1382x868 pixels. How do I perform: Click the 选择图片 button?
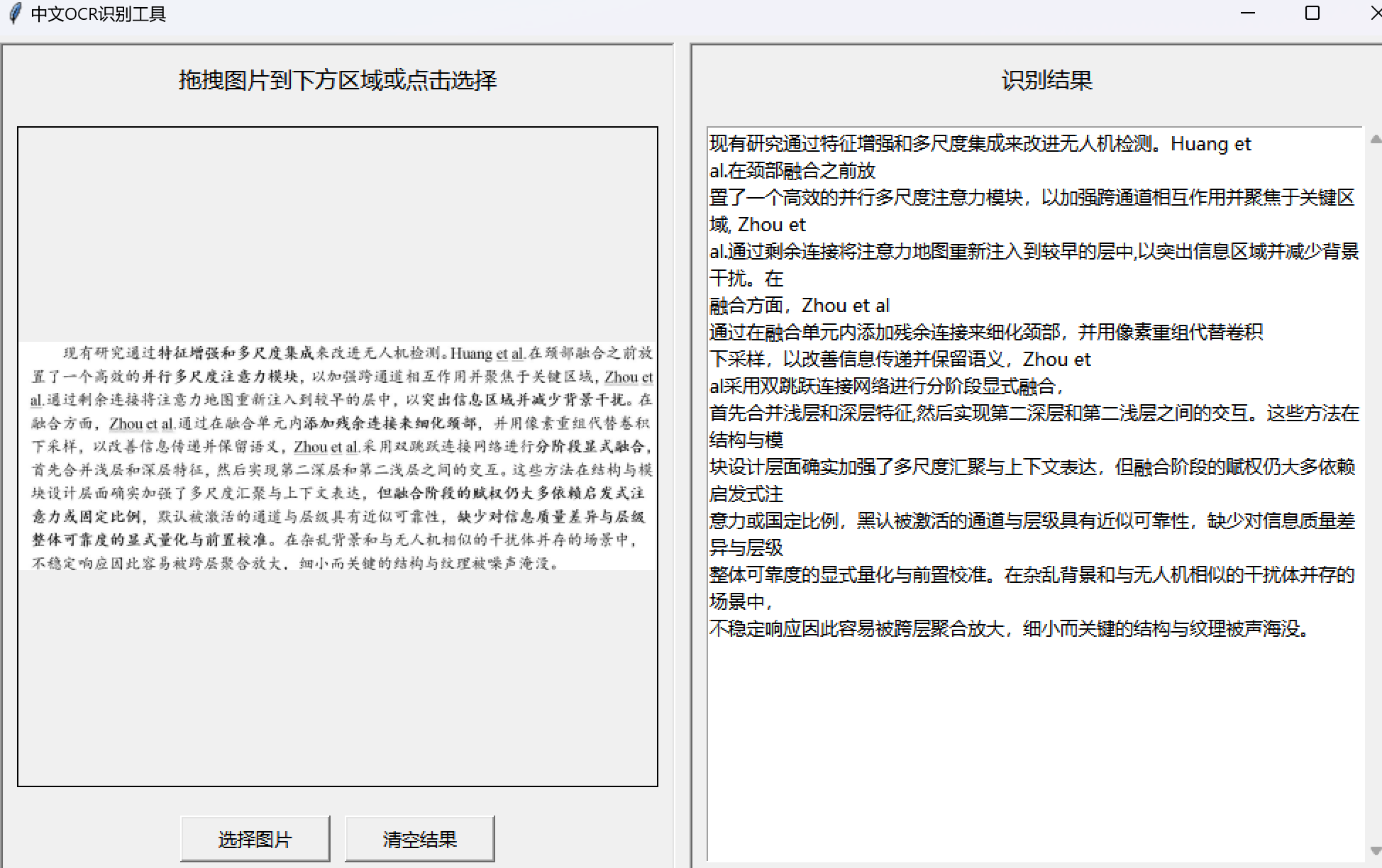click(255, 839)
